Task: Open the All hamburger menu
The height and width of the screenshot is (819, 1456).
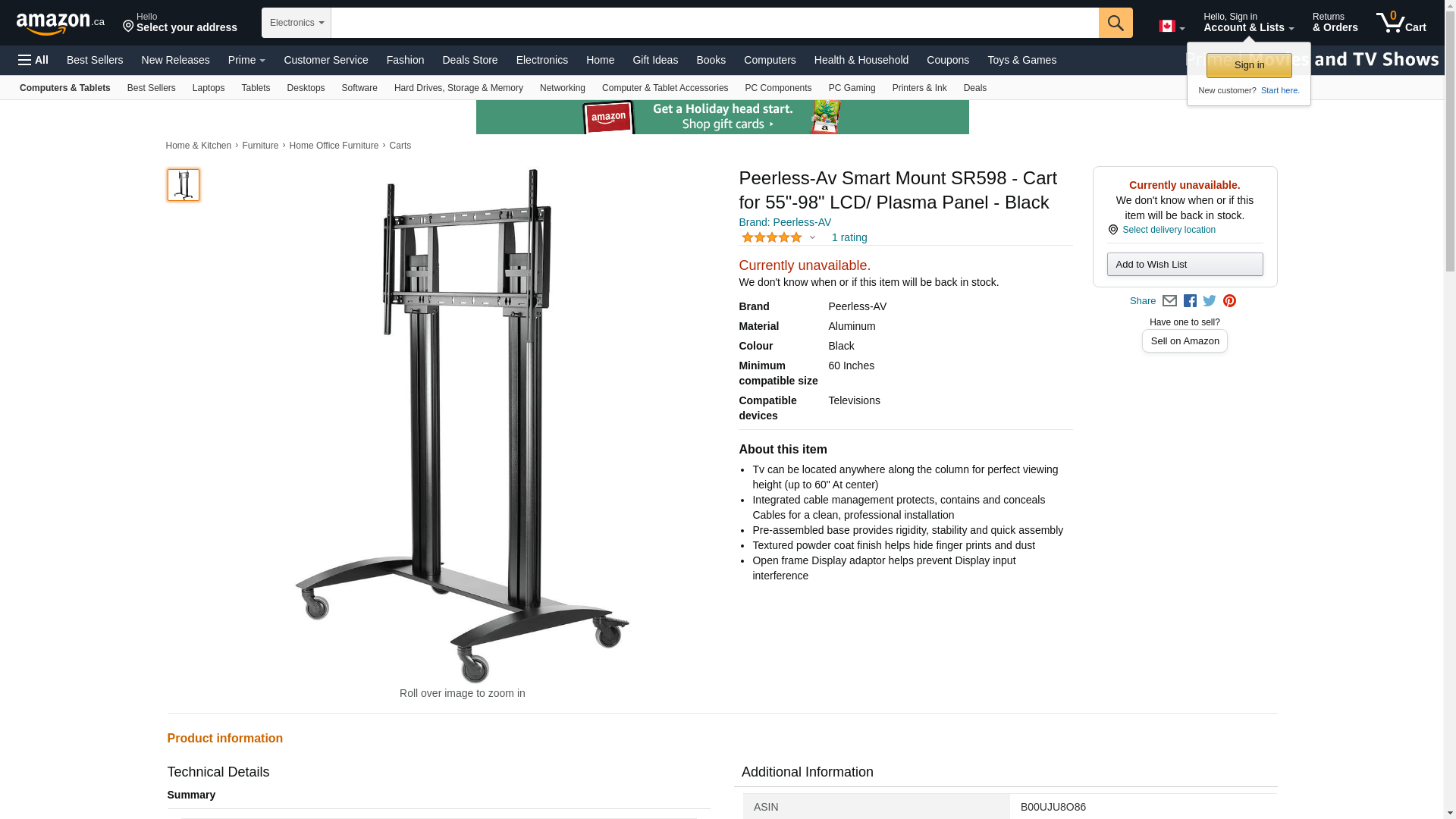Action: pos(33,60)
